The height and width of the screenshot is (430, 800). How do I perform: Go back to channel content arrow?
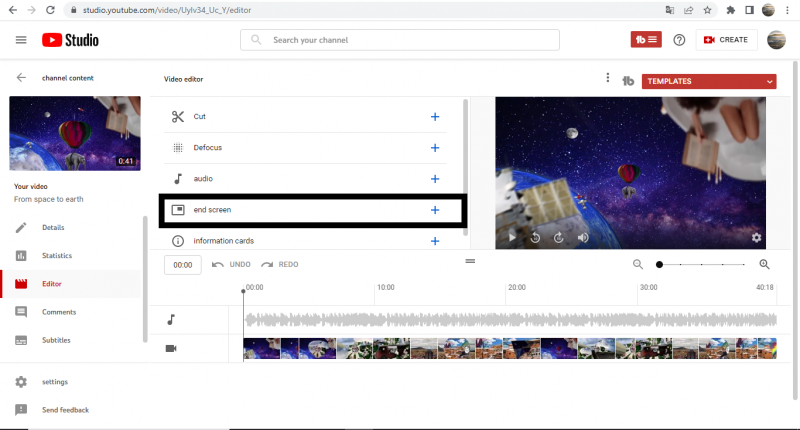click(21, 77)
